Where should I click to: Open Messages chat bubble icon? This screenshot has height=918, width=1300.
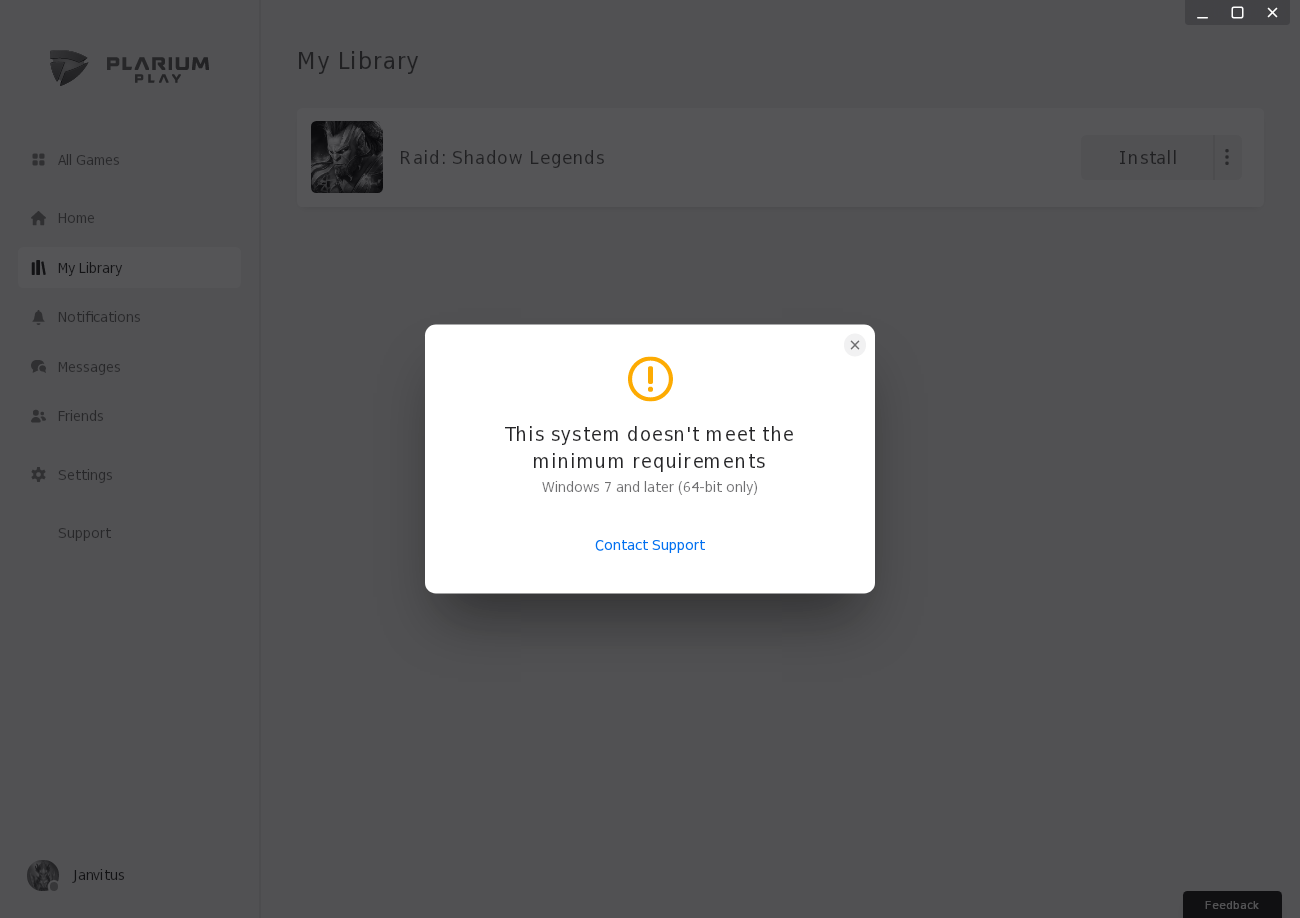point(39,367)
